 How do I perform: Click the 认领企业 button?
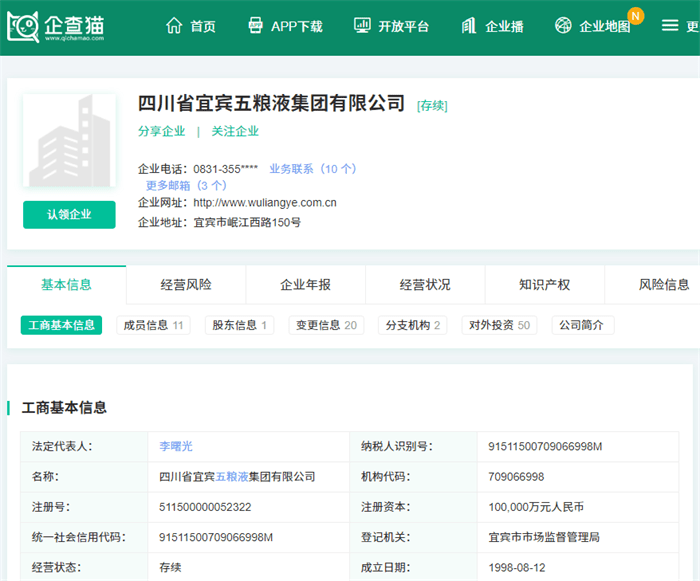(x=69, y=215)
